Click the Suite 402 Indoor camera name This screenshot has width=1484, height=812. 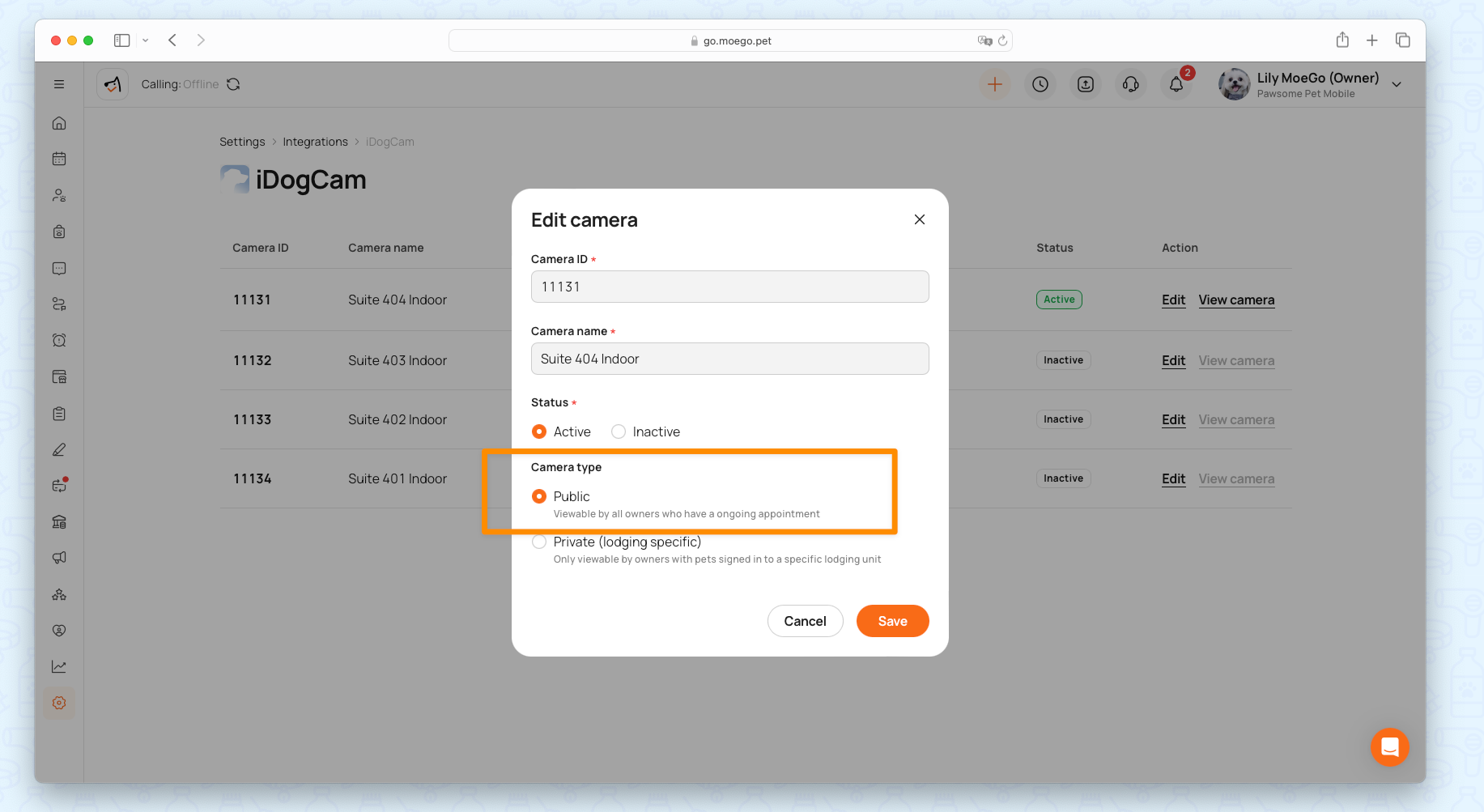click(398, 419)
